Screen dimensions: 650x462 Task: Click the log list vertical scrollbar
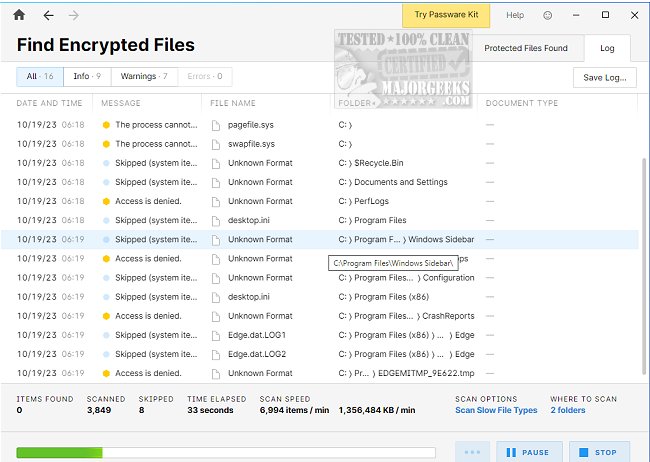coord(644,265)
